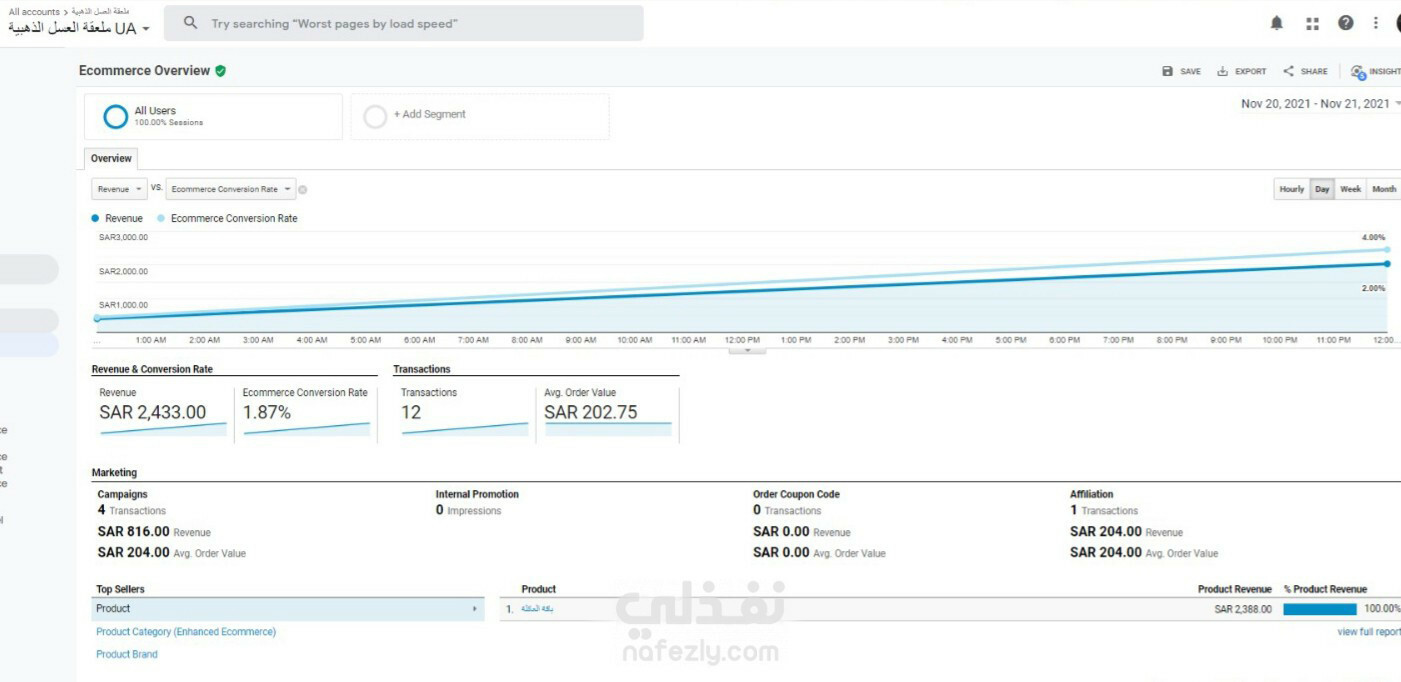The height and width of the screenshot is (682, 1401).
Task: Open the three-dot more options menu
Action: point(1376,23)
